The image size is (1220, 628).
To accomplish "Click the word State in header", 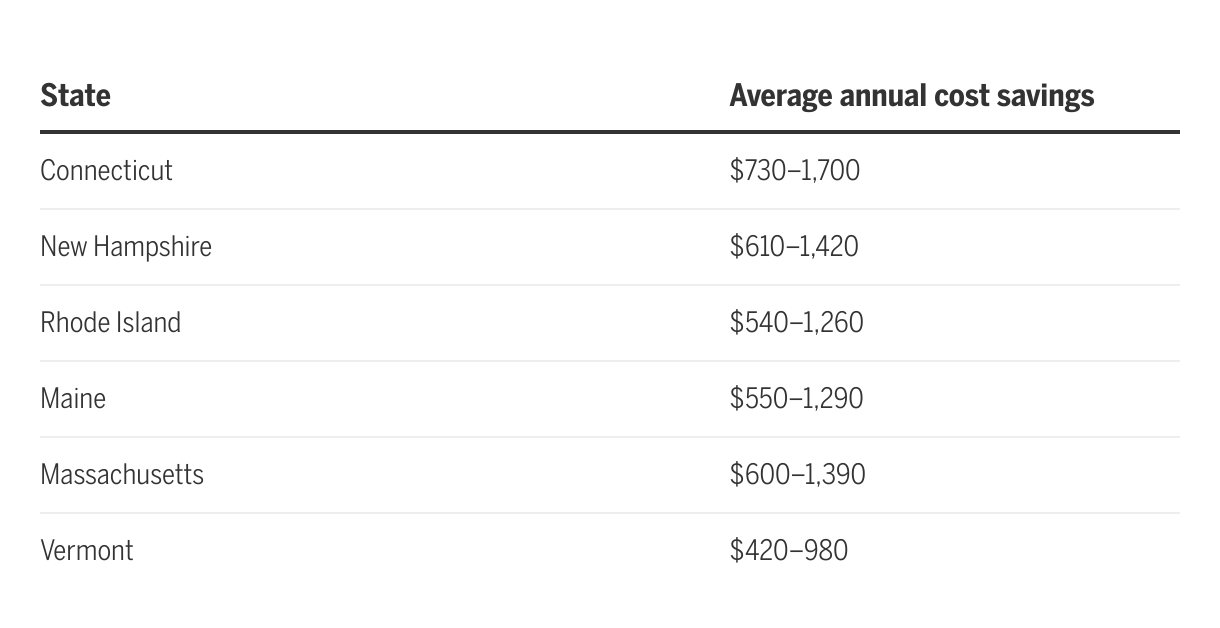I will [75, 96].
